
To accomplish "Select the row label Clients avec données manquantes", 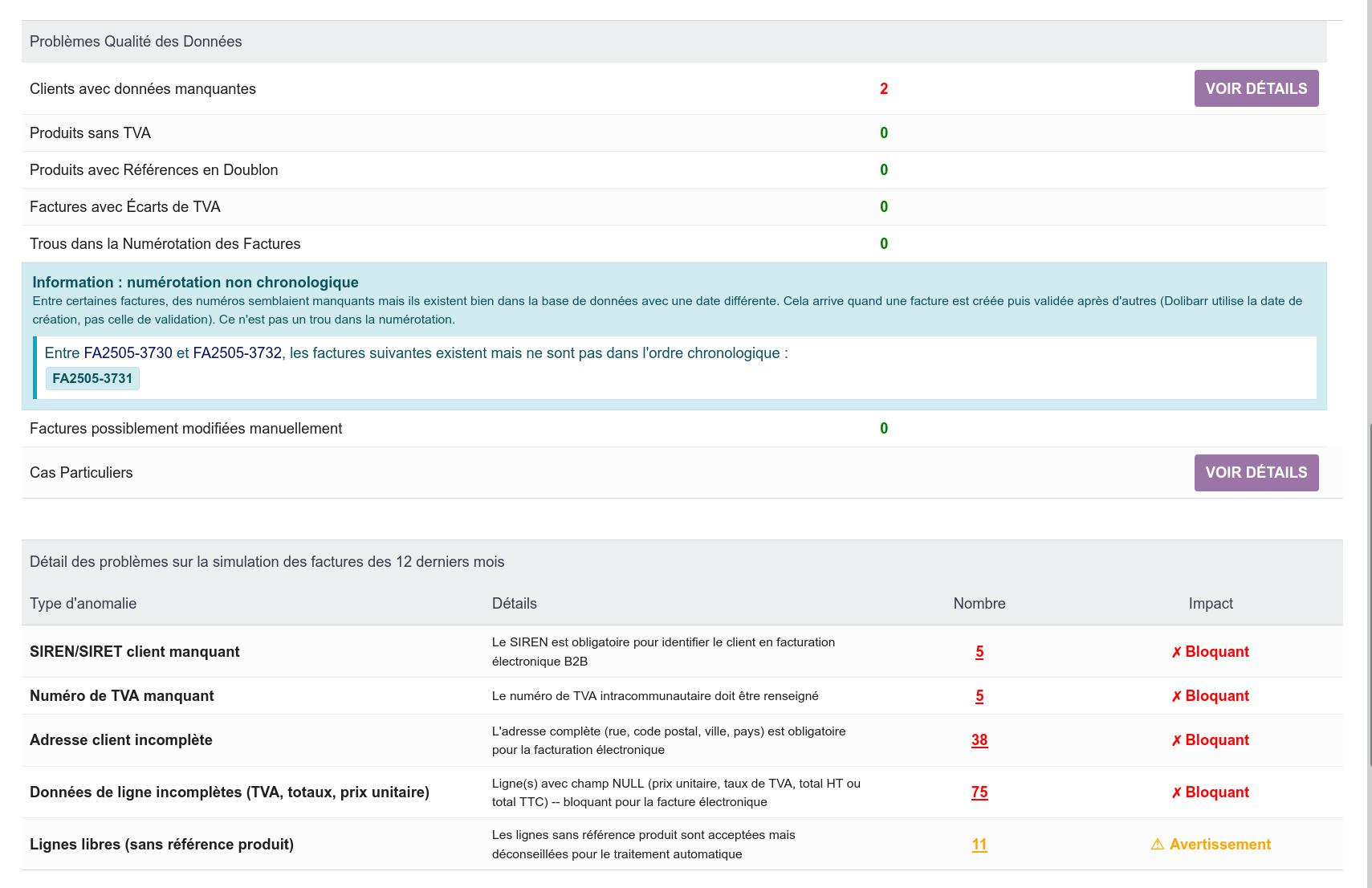I will [x=143, y=89].
